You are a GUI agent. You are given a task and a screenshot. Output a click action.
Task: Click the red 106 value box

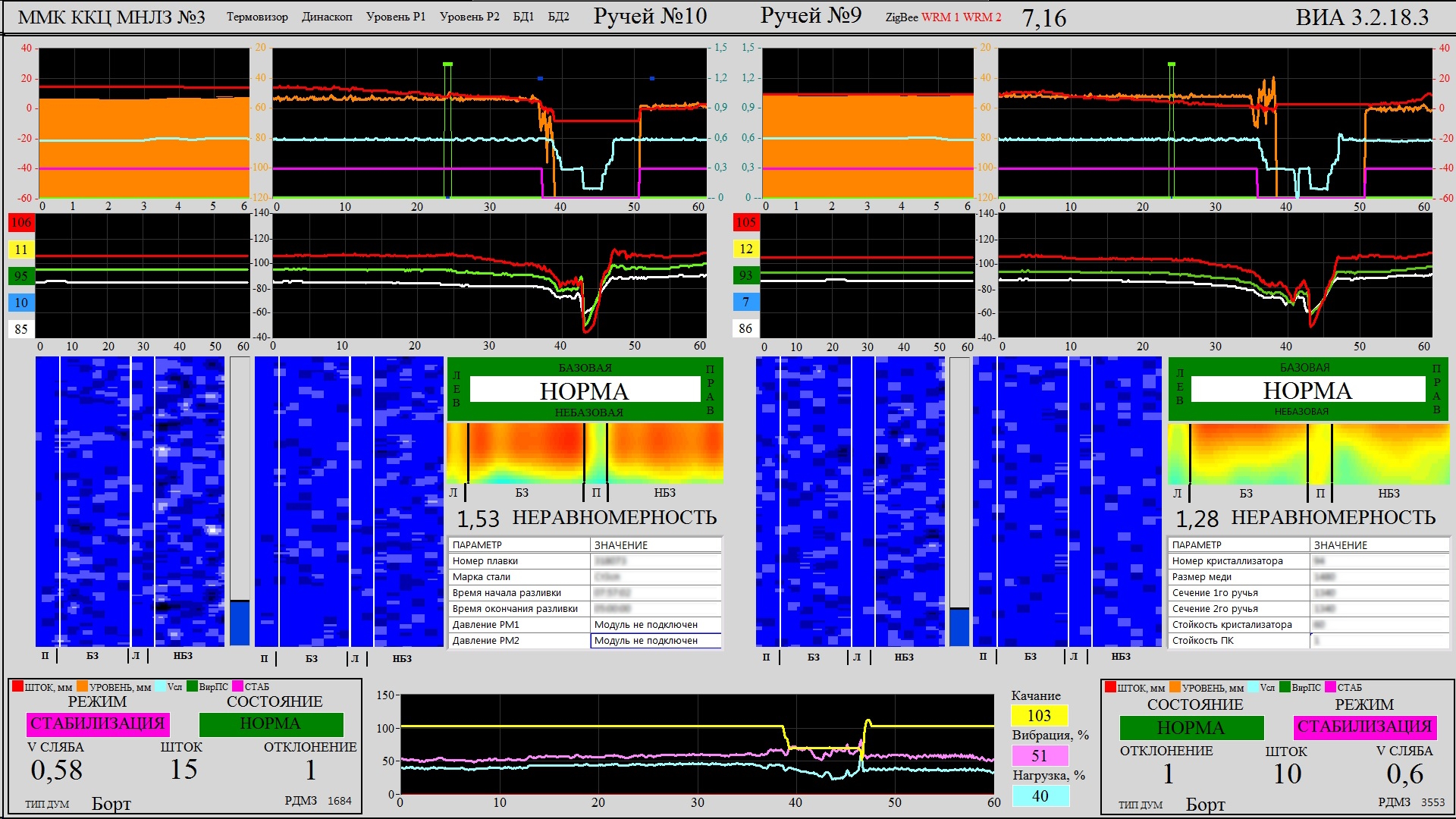click(21, 222)
